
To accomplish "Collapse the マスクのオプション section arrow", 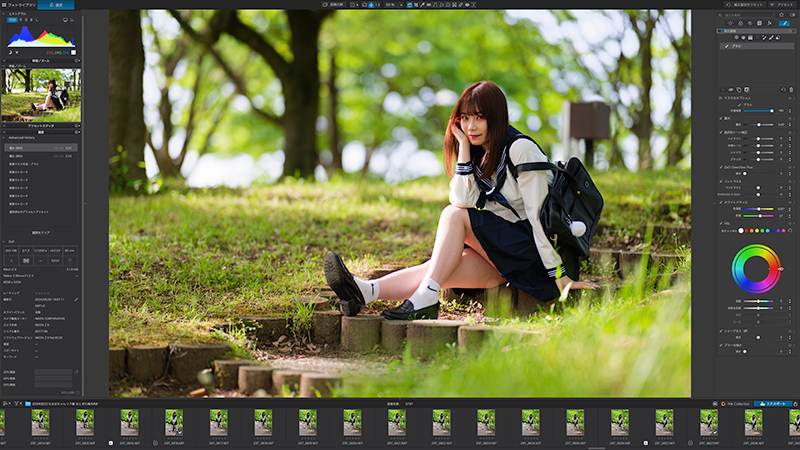I will pos(720,98).
